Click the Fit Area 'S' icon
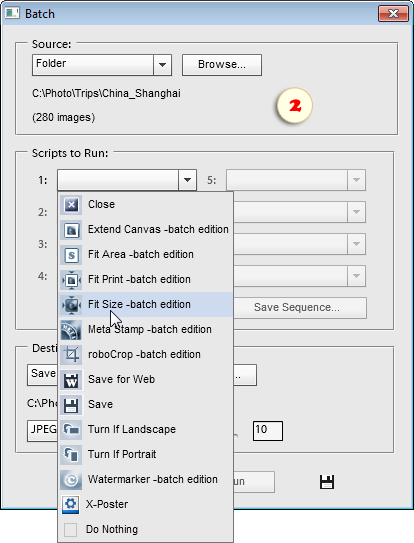The height and width of the screenshot is (543, 414). pyautogui.click(x=71, y=255)
